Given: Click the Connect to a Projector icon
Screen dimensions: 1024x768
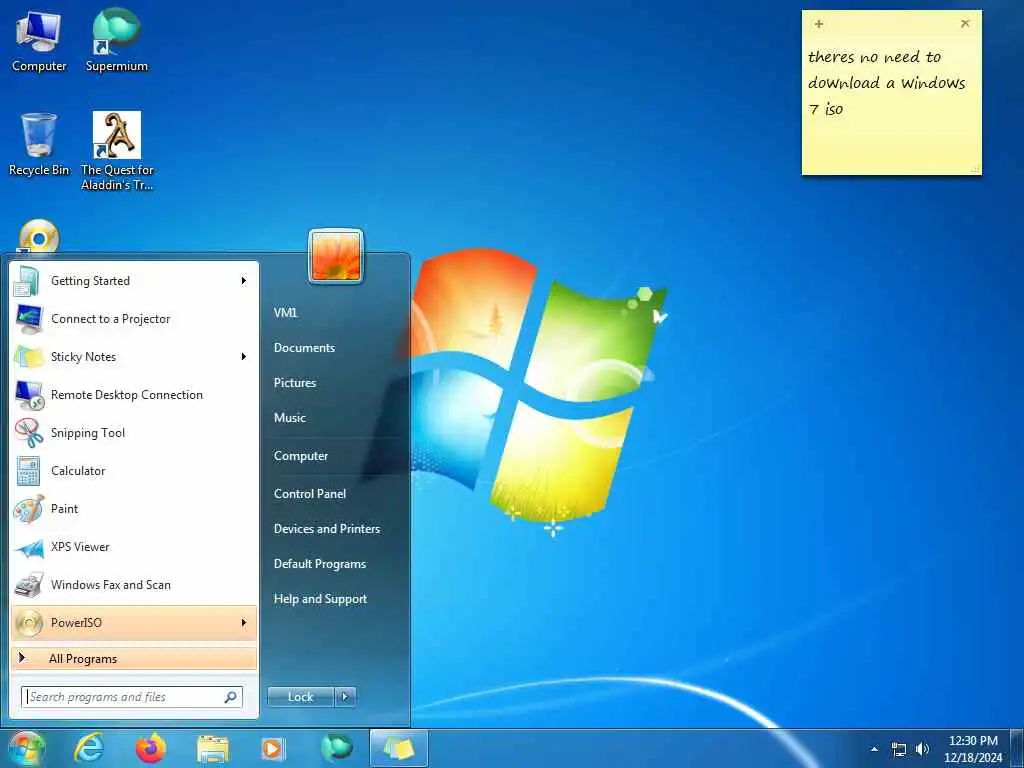Looking at the screenshot, I should (28, 319).
